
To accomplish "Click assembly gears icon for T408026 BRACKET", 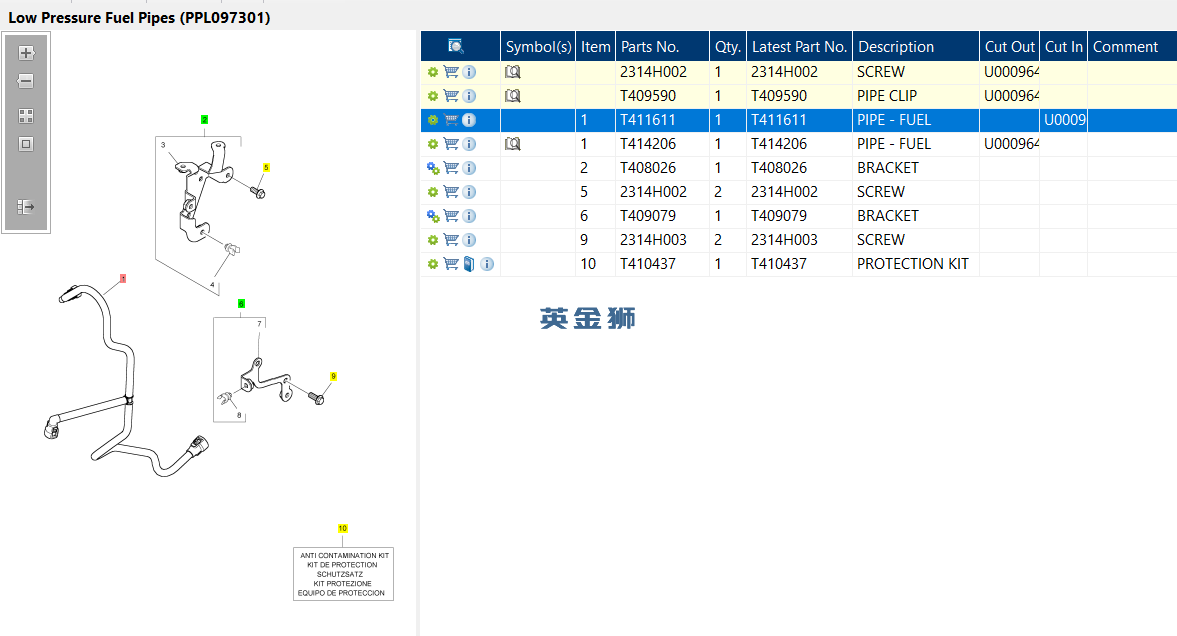I will tap(433, 168).
